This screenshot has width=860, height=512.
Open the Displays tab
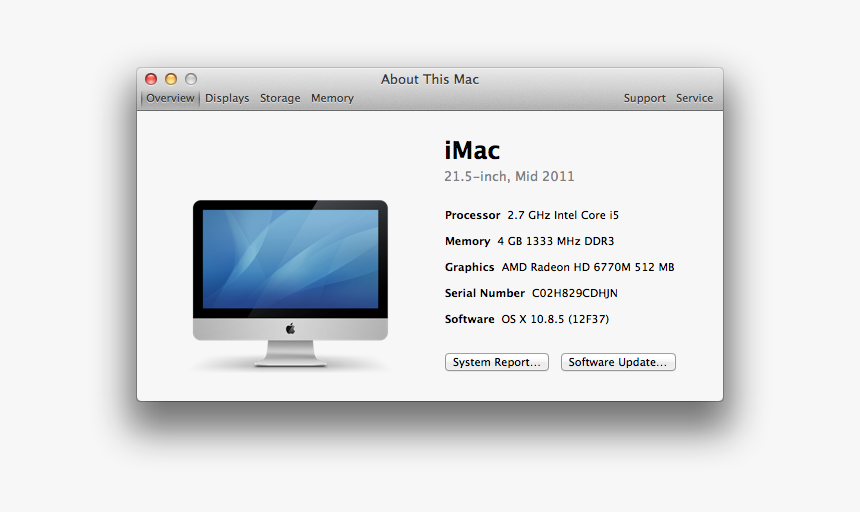227,98
